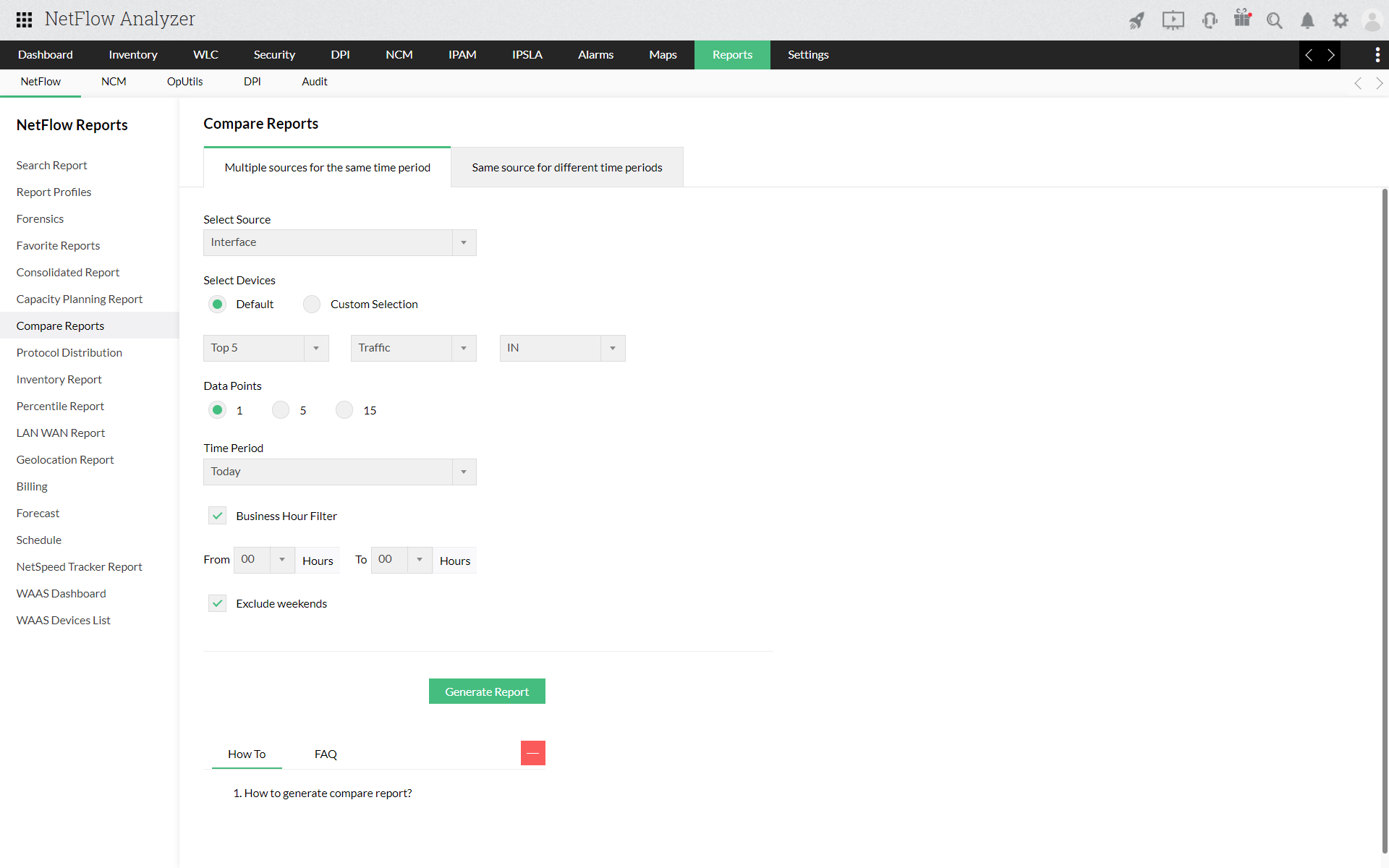The image size is (1389, 868).
Task: Expand the Select Source Interface dropdown
Action: coord(339,242)
